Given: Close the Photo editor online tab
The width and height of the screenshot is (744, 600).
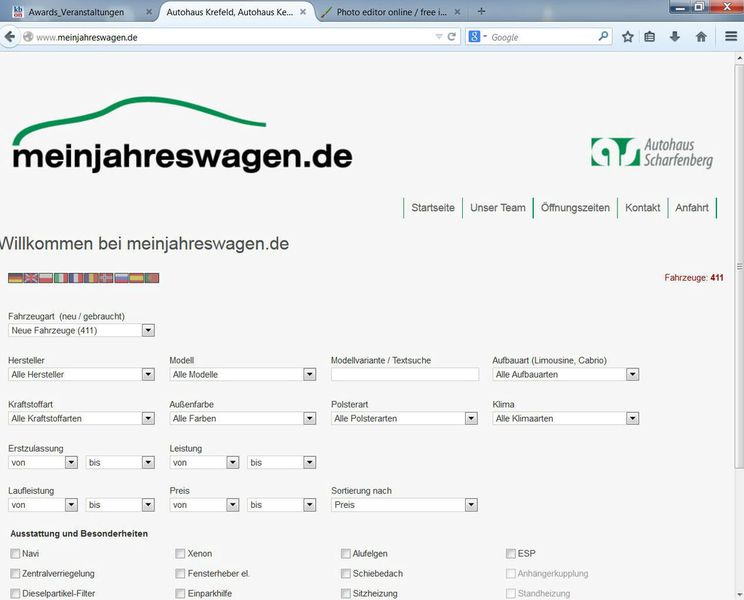Looking at the screenshot, I should (x=457, y=12).
